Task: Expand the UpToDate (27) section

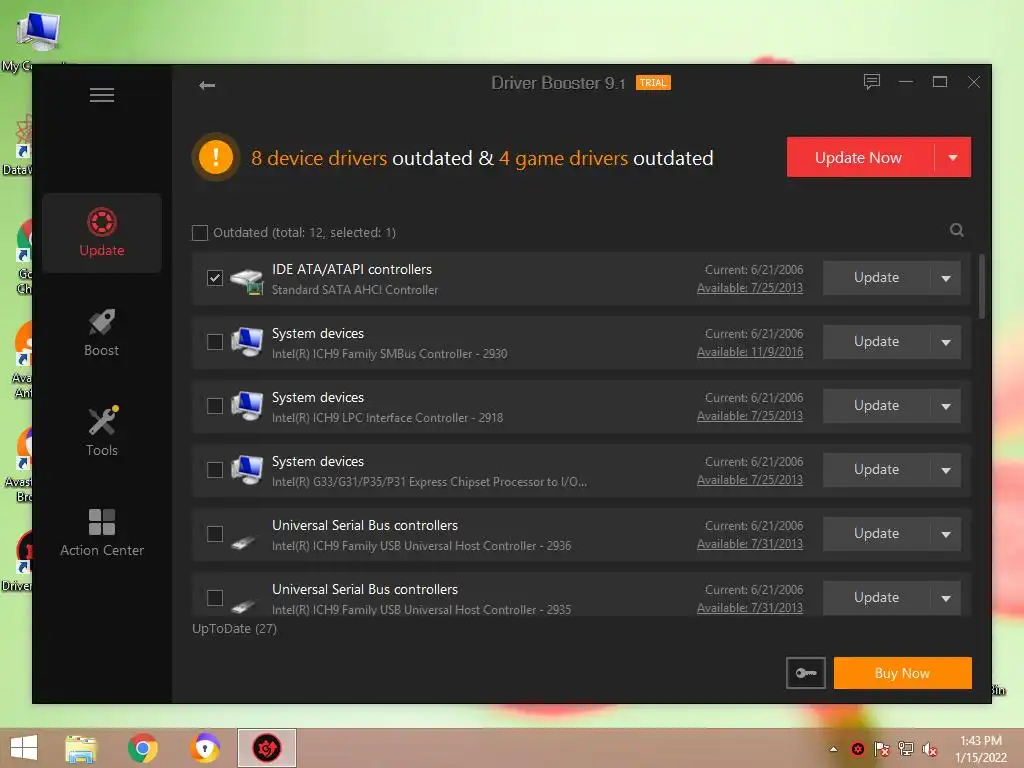Action: pyautogui.click(x=234, y=628)
